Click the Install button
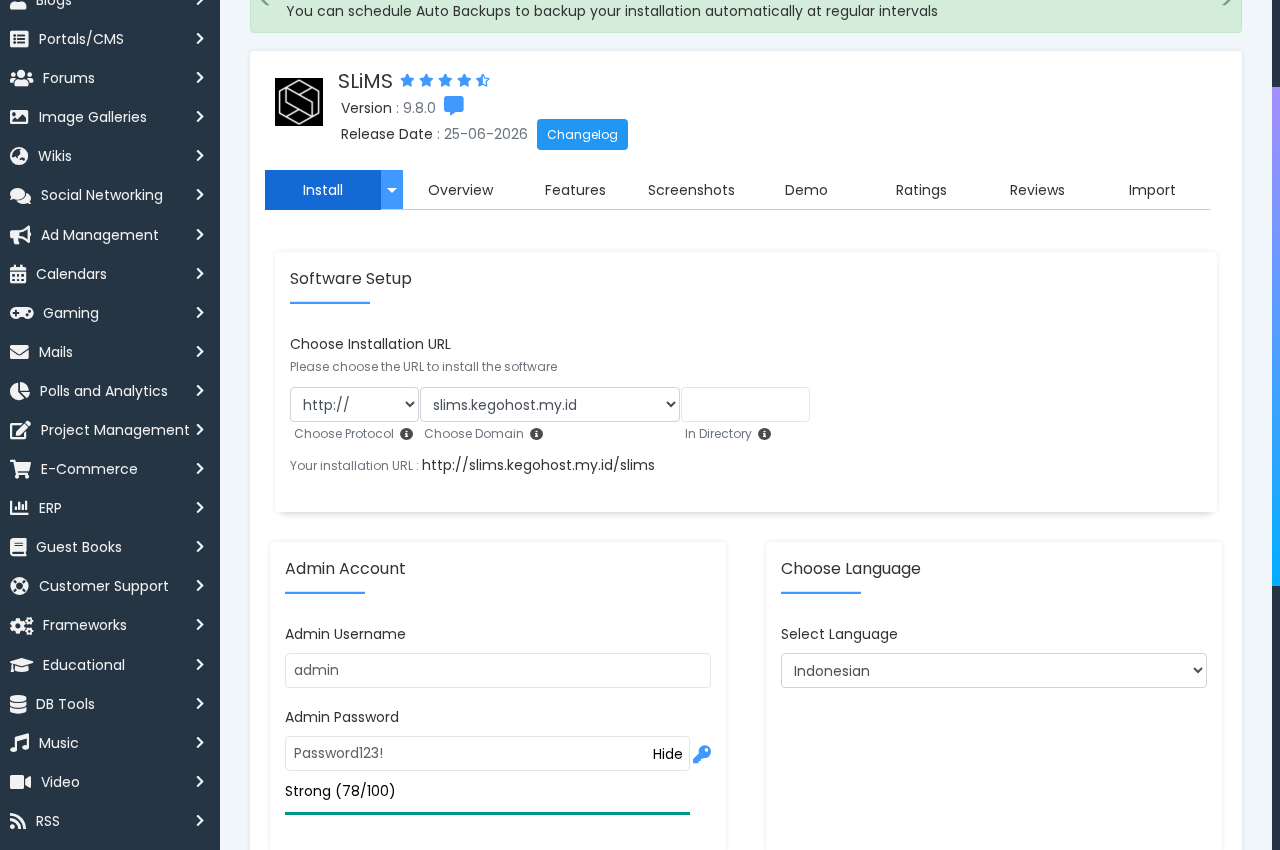1280x850 pixels. [x=323, y=190]
